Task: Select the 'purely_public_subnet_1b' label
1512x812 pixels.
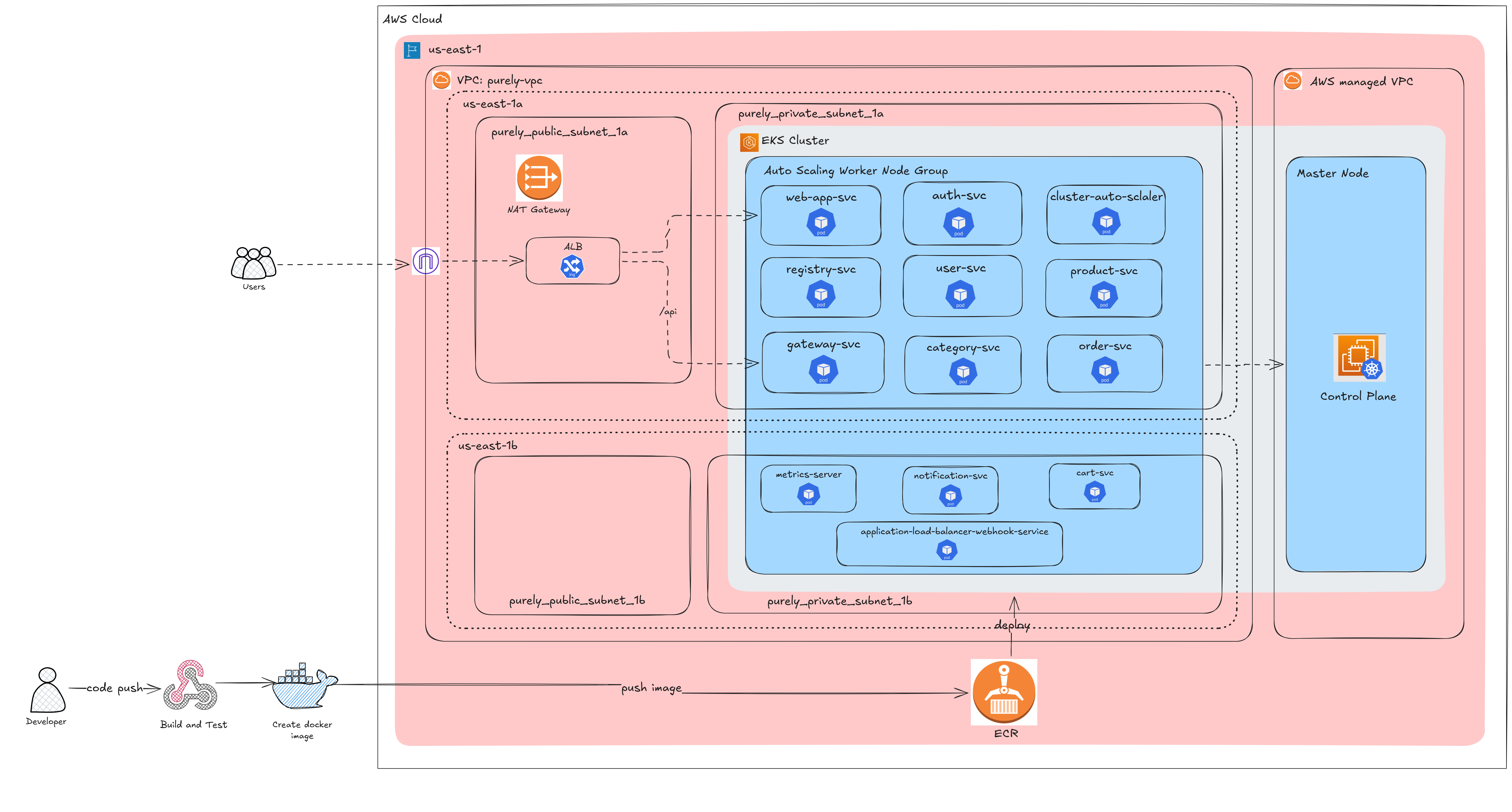Action: [x=577, y=601]
